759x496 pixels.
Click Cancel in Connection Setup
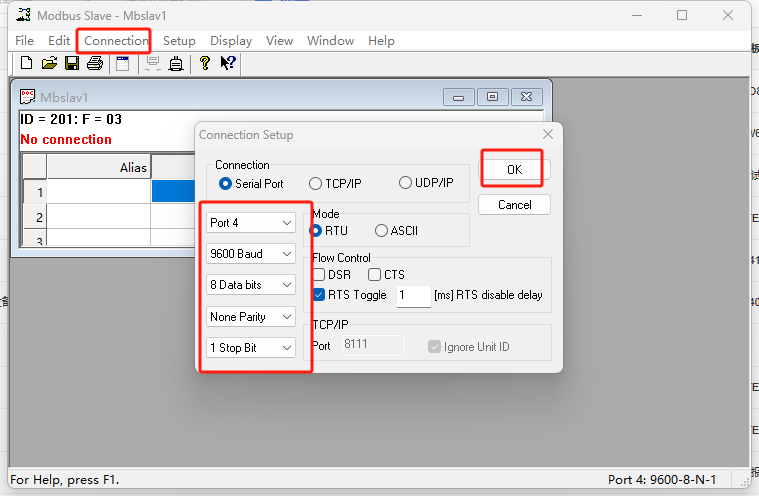coord(514,205)
